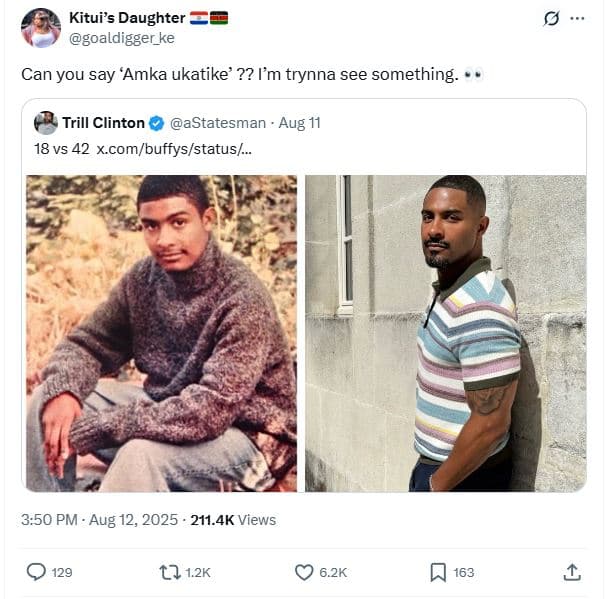The height and width of the screenshot is (599, 615).
Task: Click the Trill Clinton quoted name
Action: (x=104, y=123)
